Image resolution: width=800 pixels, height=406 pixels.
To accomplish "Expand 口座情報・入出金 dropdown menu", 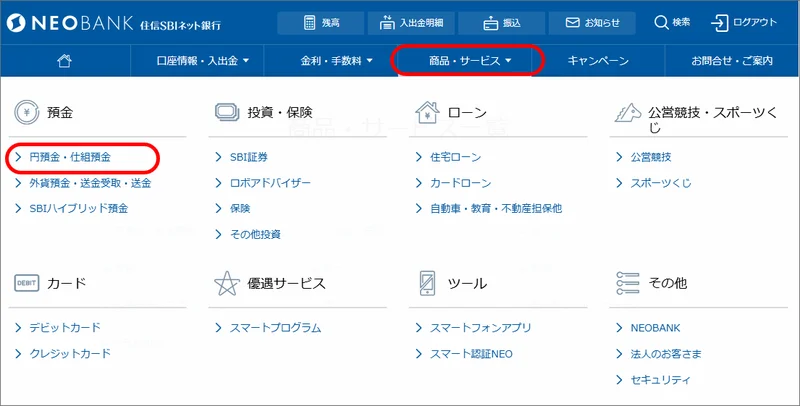I will pyautogui.click(x=203, y=61).
